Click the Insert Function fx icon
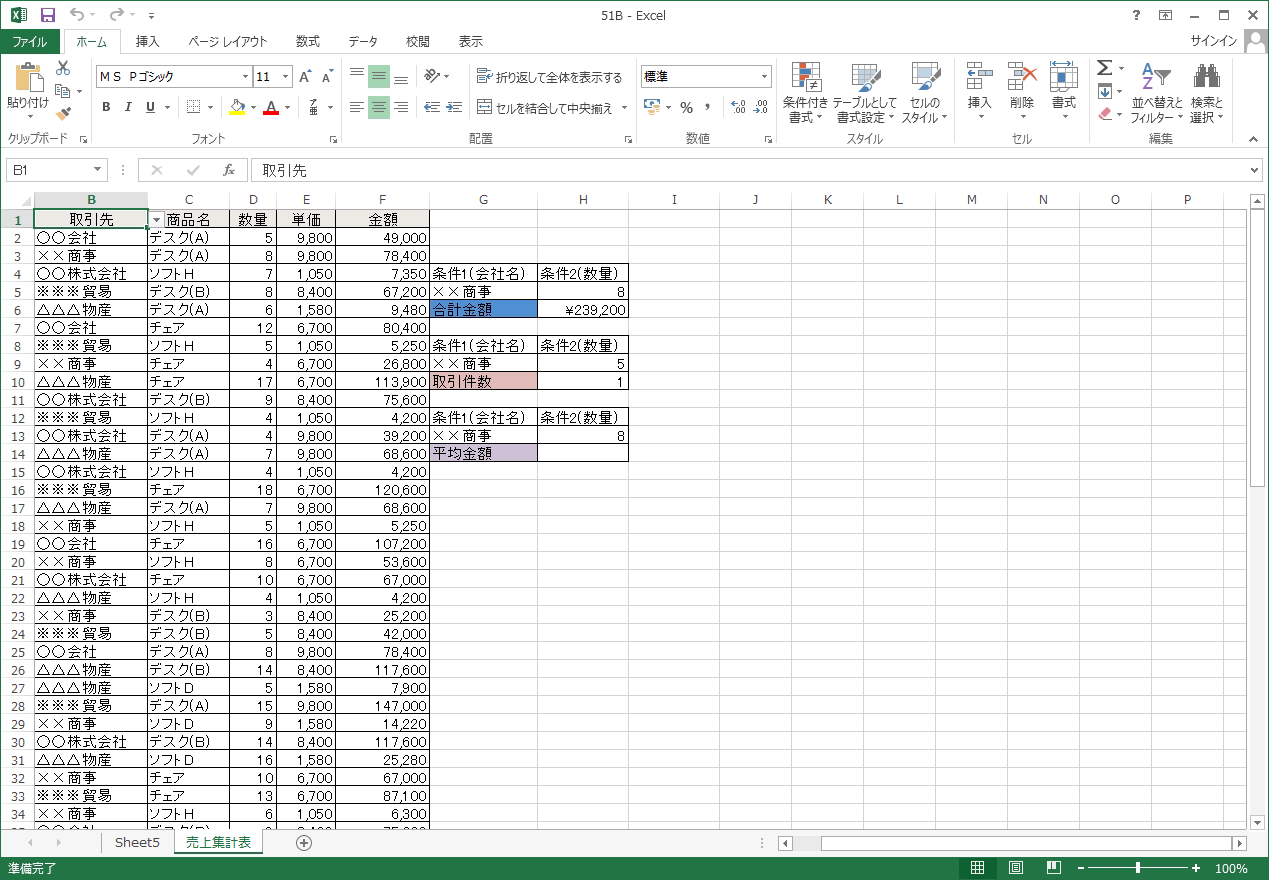 coord(229,170)
